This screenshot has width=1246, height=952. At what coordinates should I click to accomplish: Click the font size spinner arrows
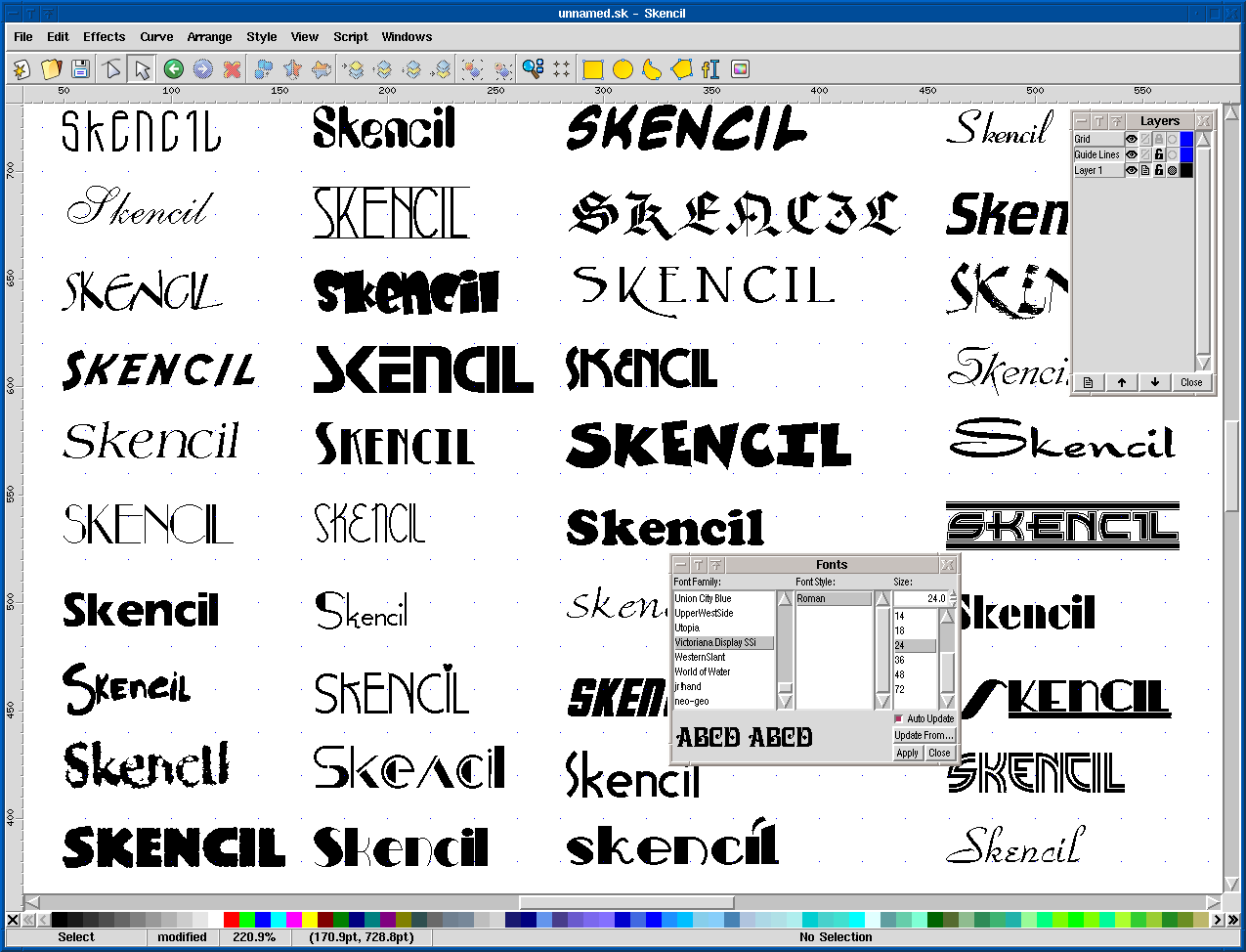point(954,598)
